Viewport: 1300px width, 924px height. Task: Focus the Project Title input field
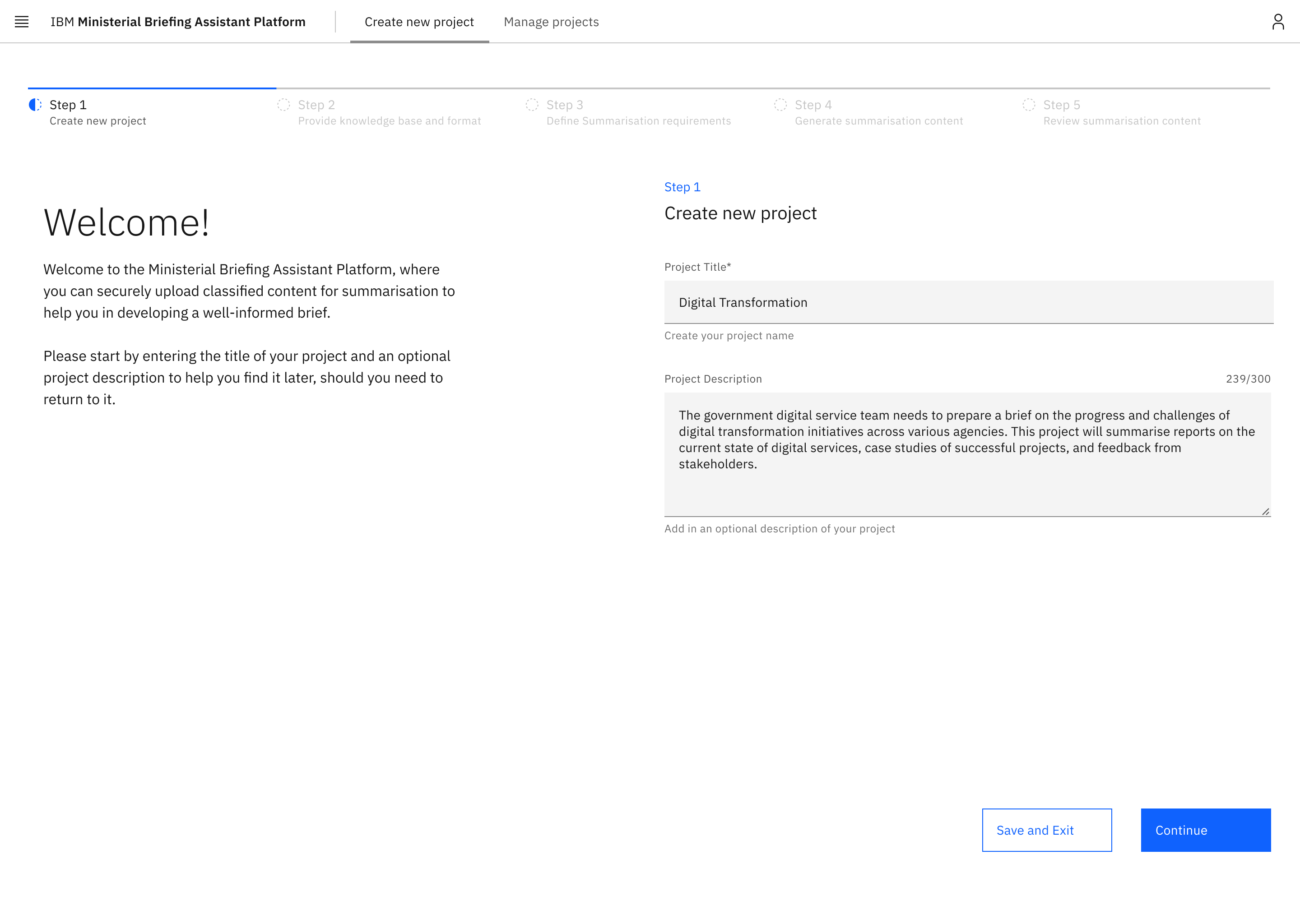pos(969,302)
